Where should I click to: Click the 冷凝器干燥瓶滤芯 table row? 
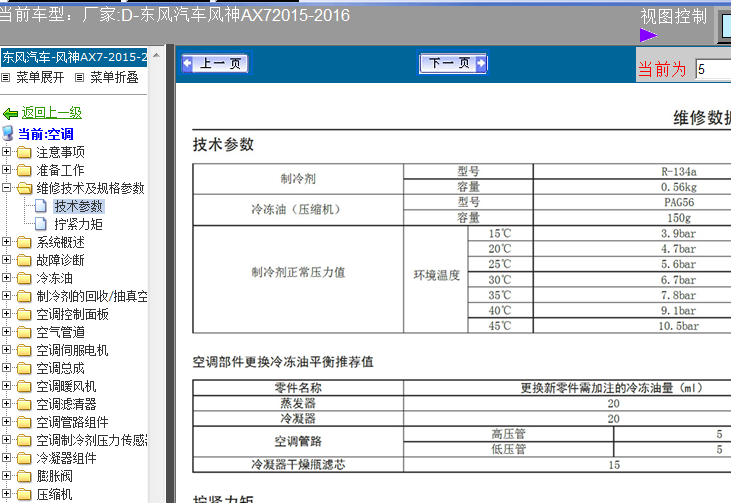pyautogui.click(x=462, y=464)
